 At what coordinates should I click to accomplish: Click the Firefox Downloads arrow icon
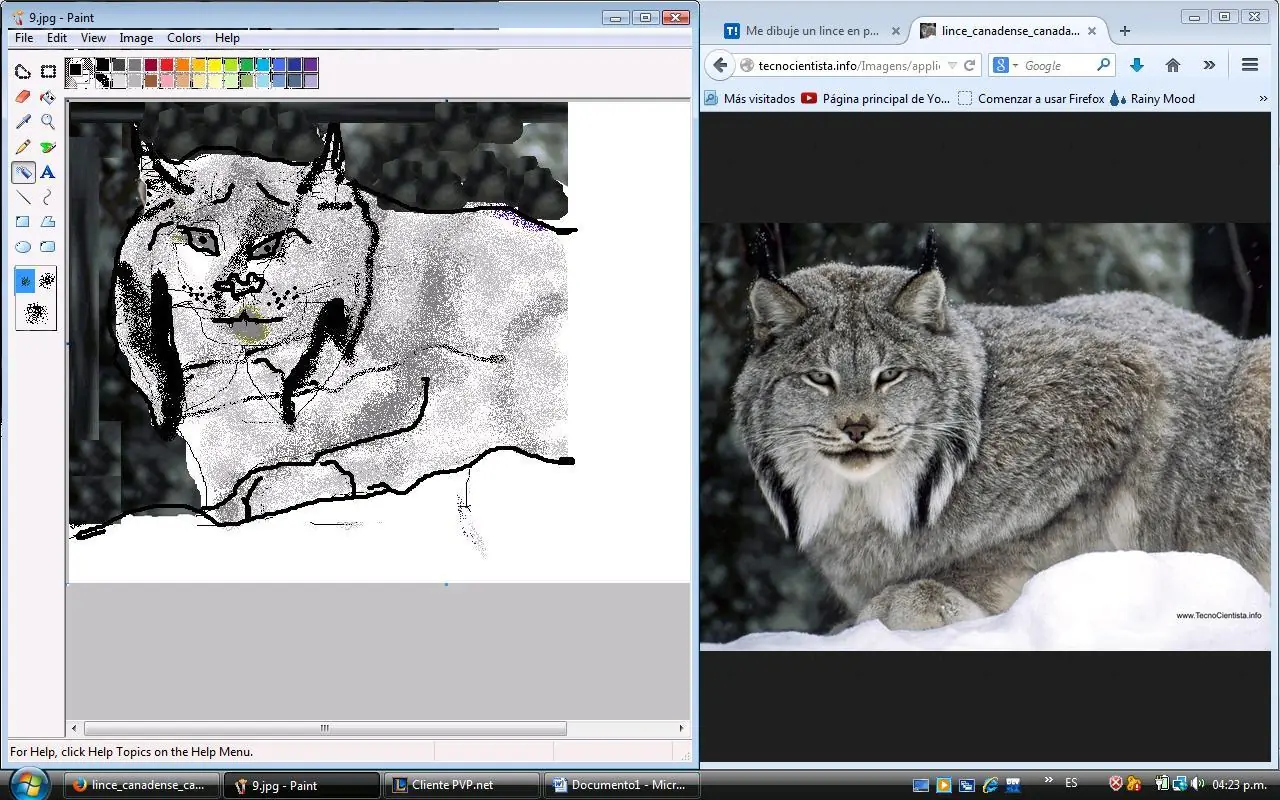[x=1136, y=65]
